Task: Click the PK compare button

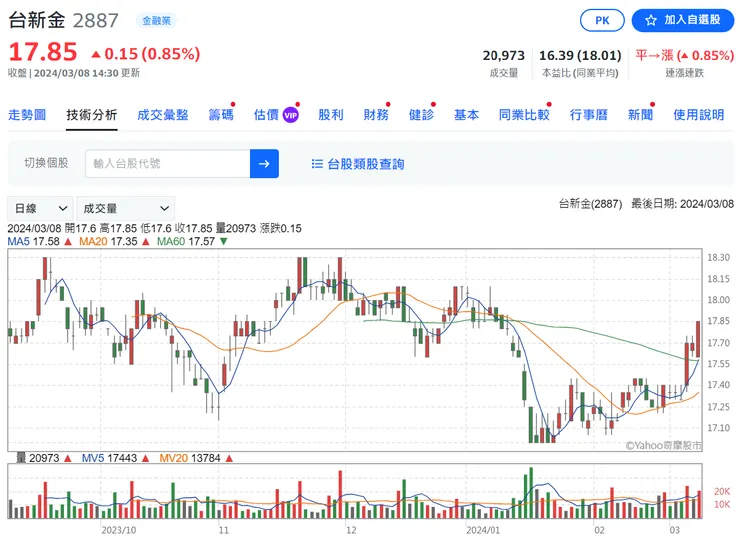Action: [602, 20]
